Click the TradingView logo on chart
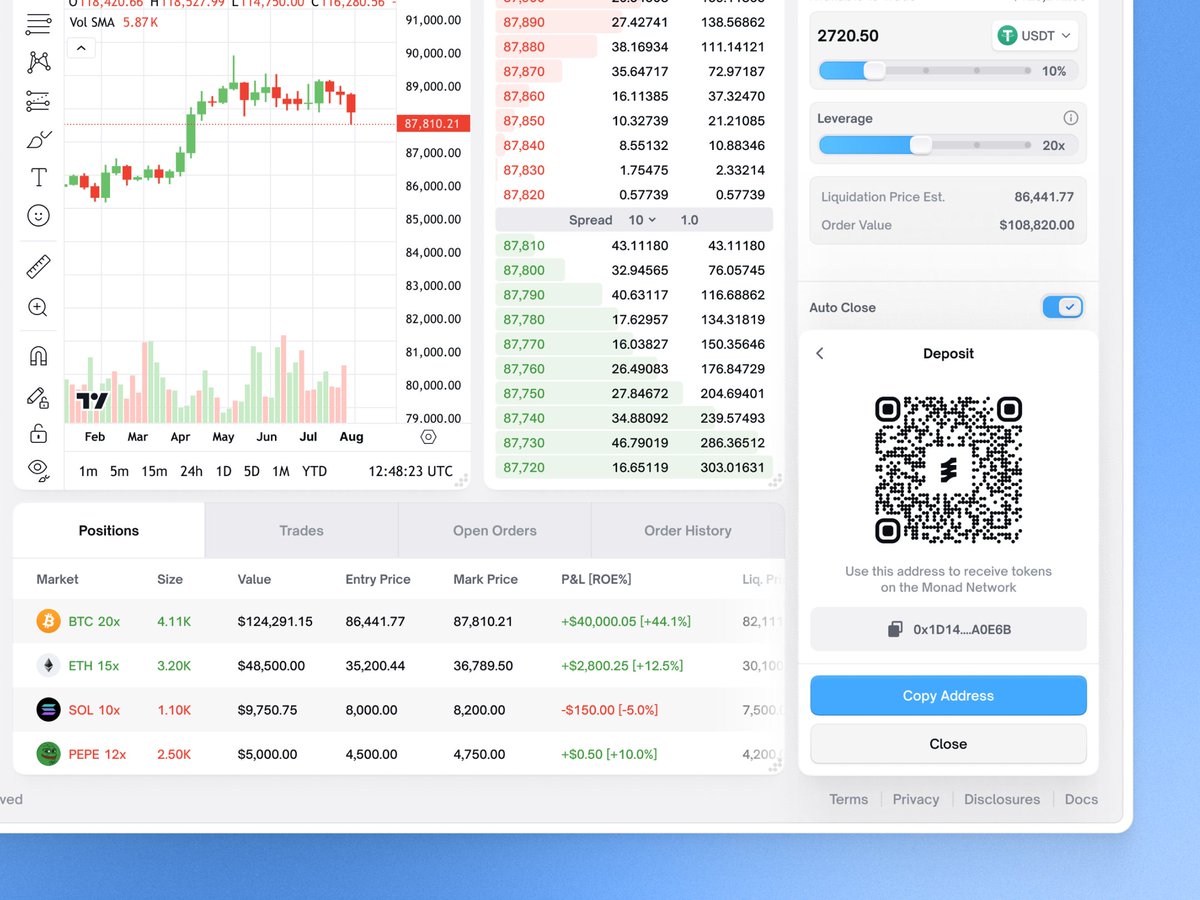Viewport: 1200px width, 900px height. [x=92, y=401]
